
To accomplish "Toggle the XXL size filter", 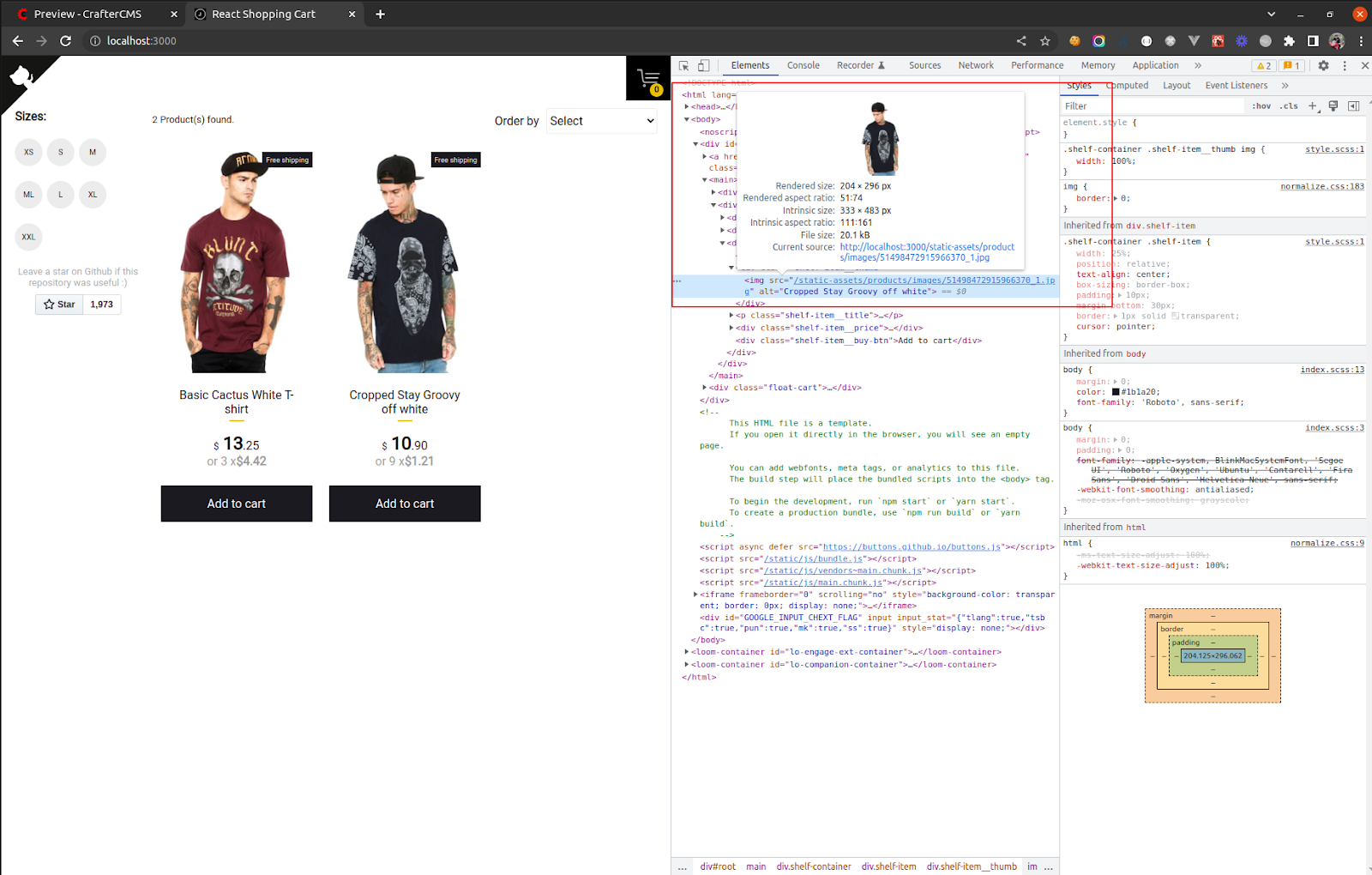I will [29, 237].
